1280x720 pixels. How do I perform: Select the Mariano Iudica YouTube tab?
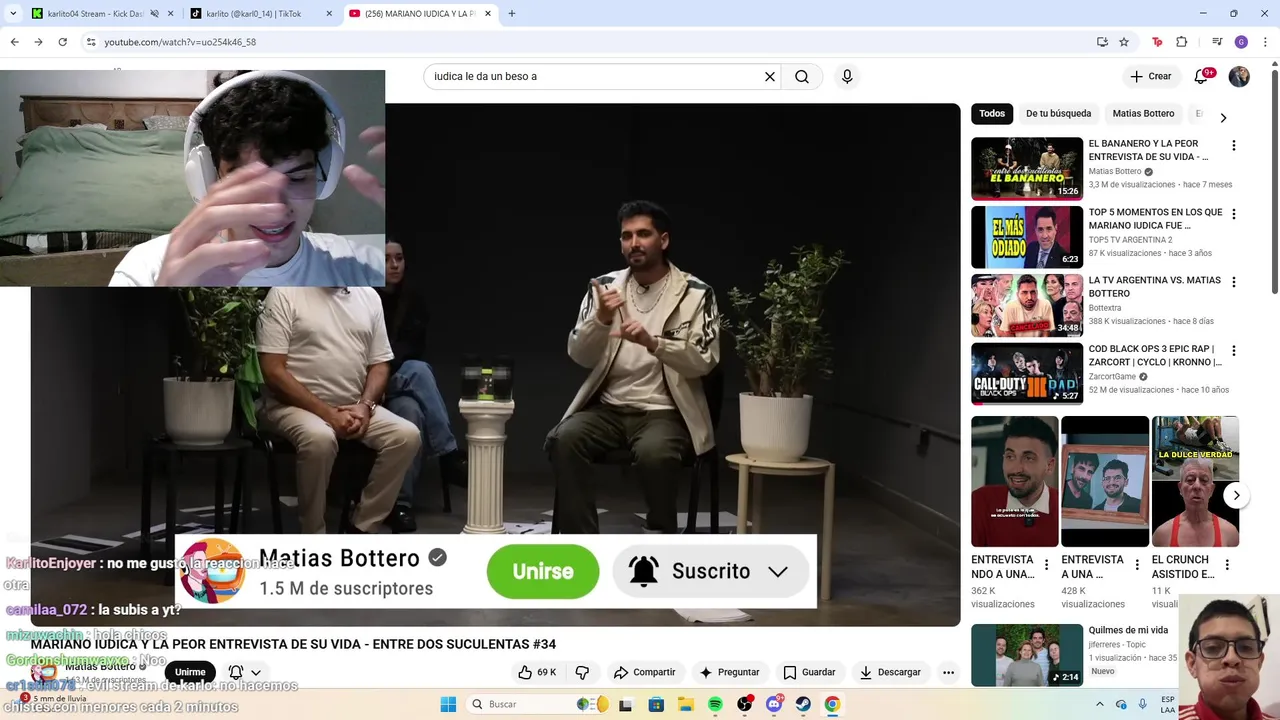tap(420, 14)
